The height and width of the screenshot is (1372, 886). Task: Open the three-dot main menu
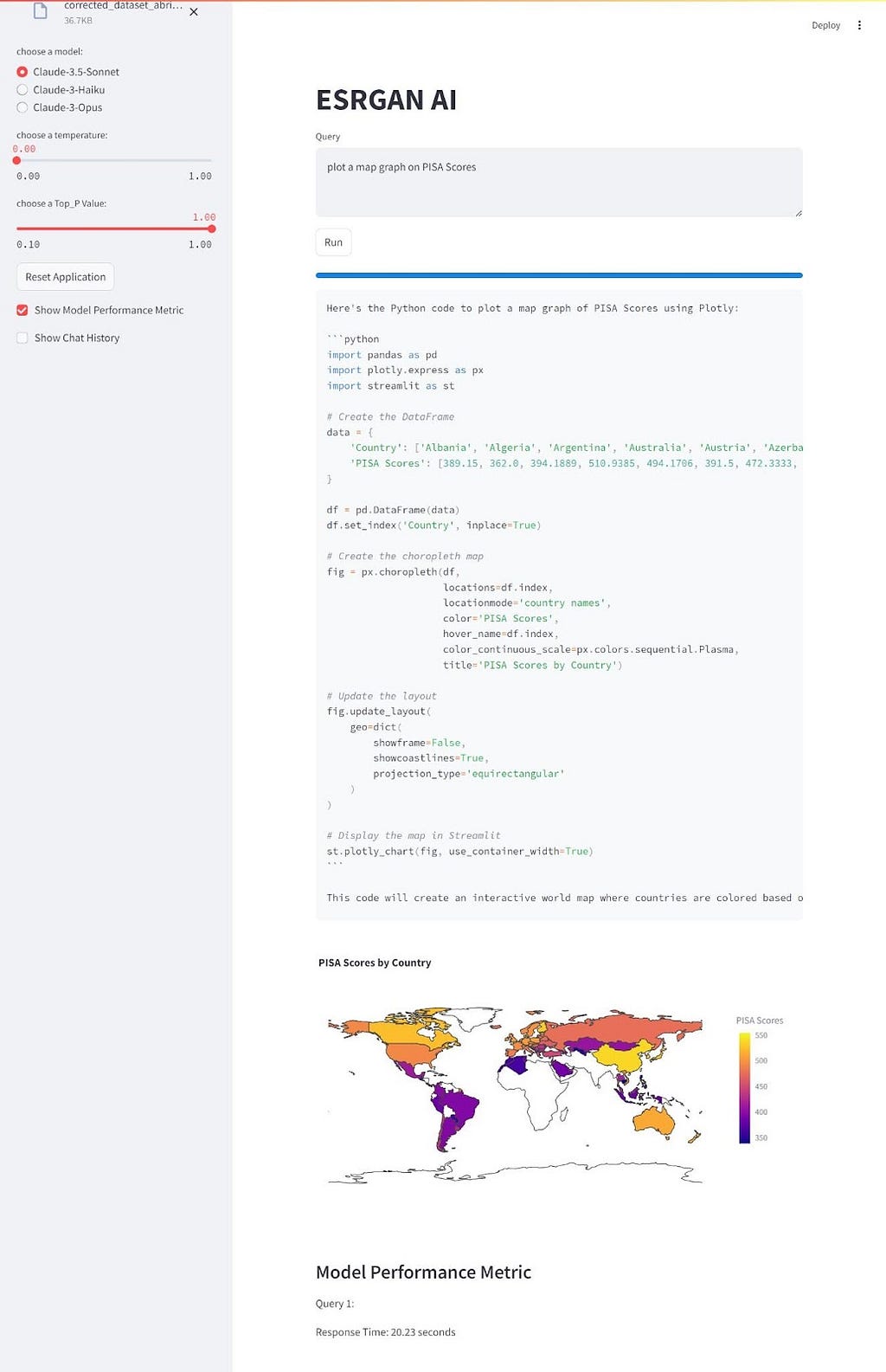[x=859, y=25]
